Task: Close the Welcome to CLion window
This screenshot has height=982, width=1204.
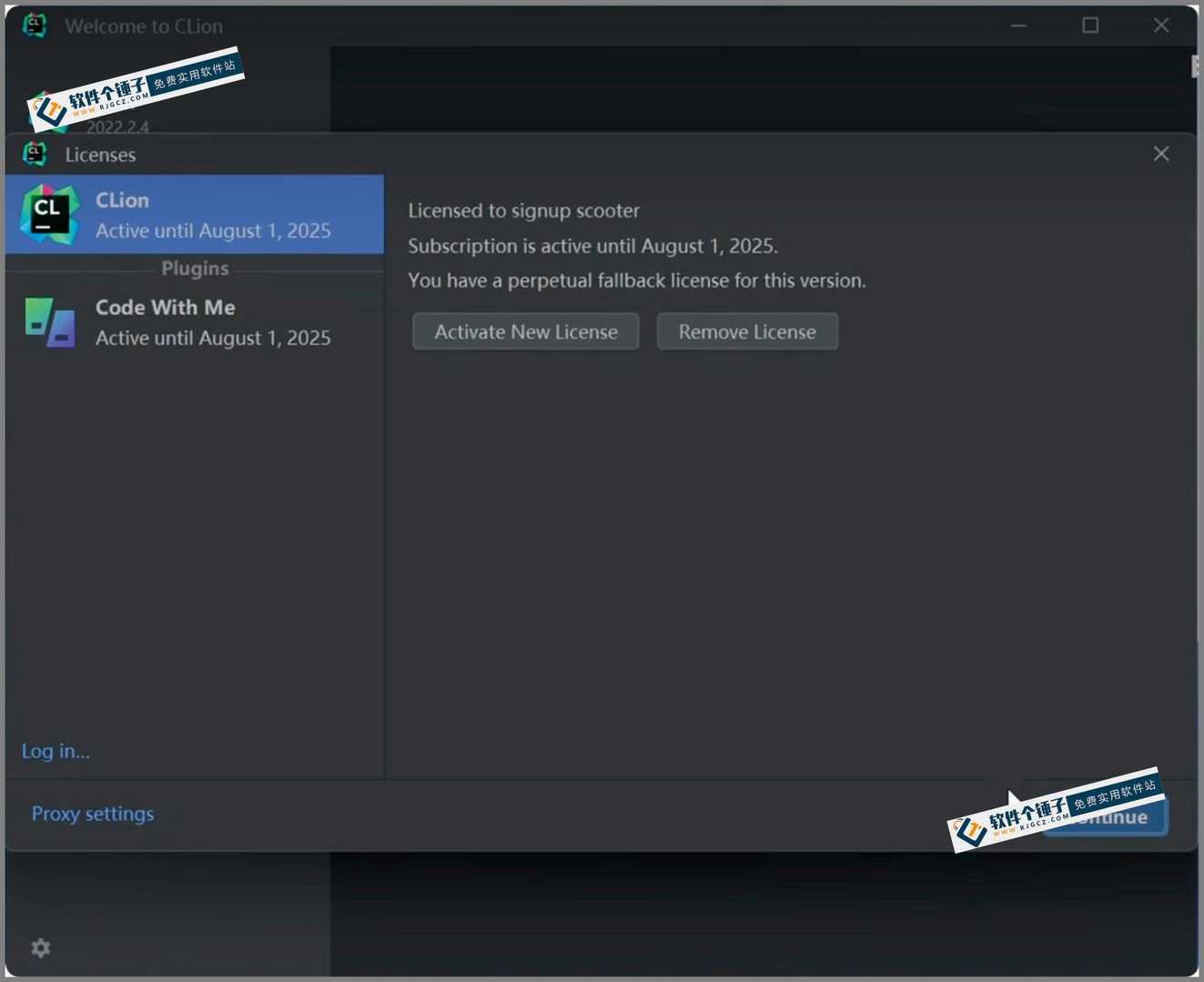Action: tap(1161, 25)
